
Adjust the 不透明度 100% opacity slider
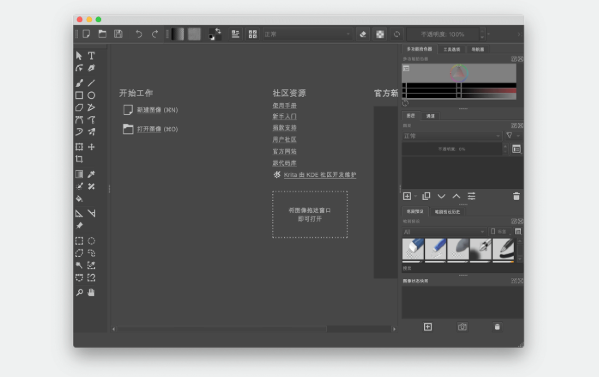click(443, 34)
